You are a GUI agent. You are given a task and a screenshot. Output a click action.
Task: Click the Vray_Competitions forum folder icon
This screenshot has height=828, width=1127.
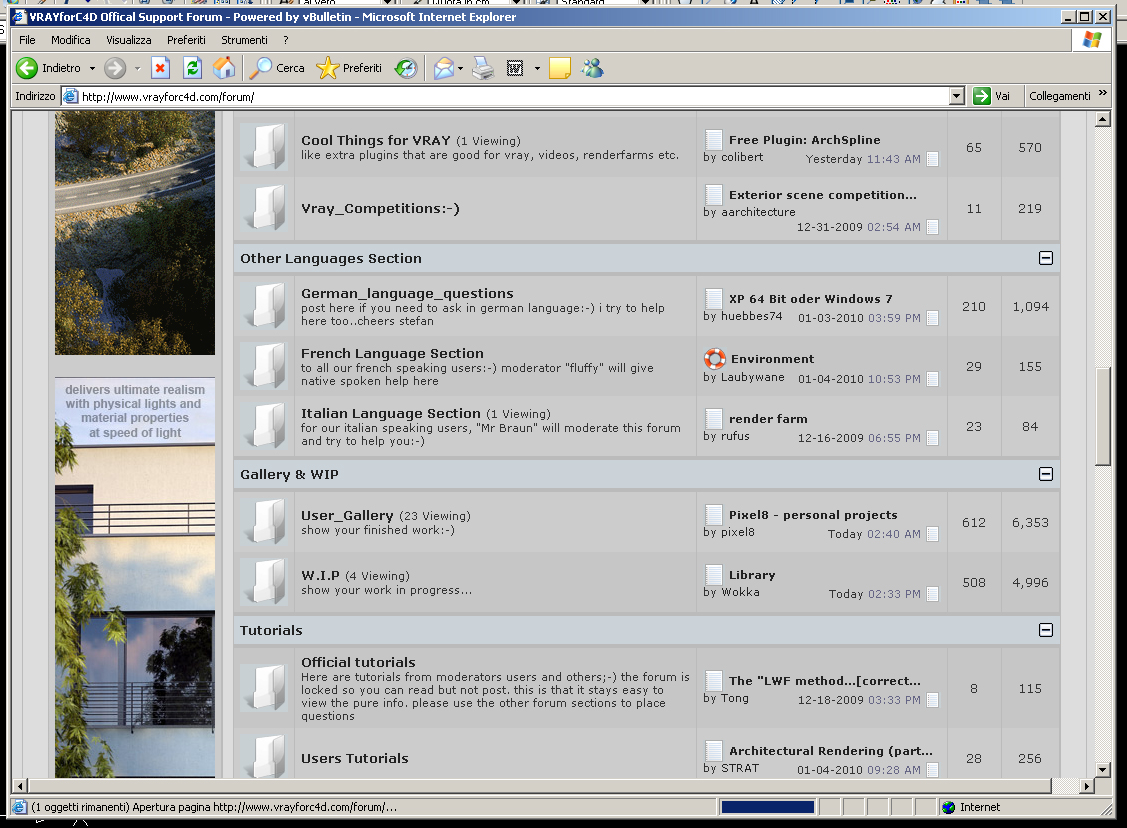[x=266, y=208]
